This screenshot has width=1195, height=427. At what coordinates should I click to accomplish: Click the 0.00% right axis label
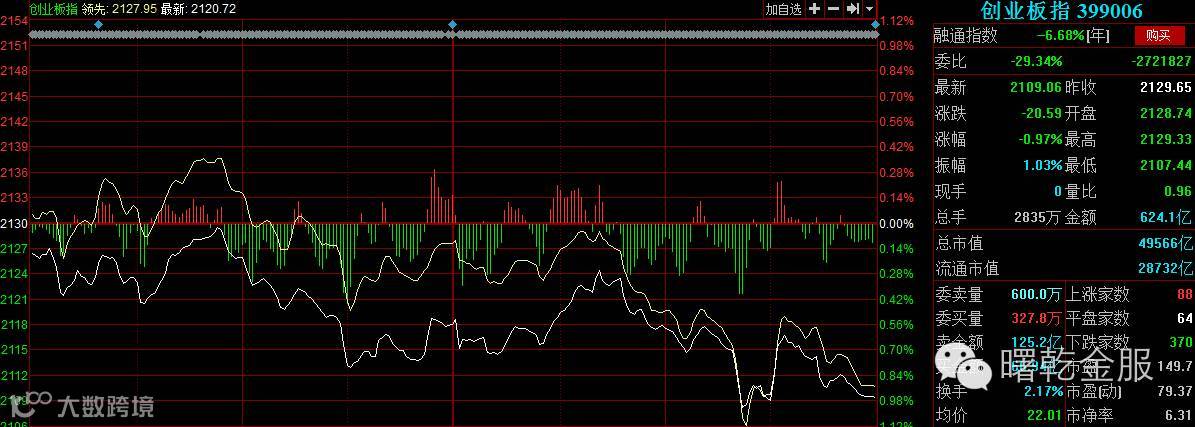[895, 223]
